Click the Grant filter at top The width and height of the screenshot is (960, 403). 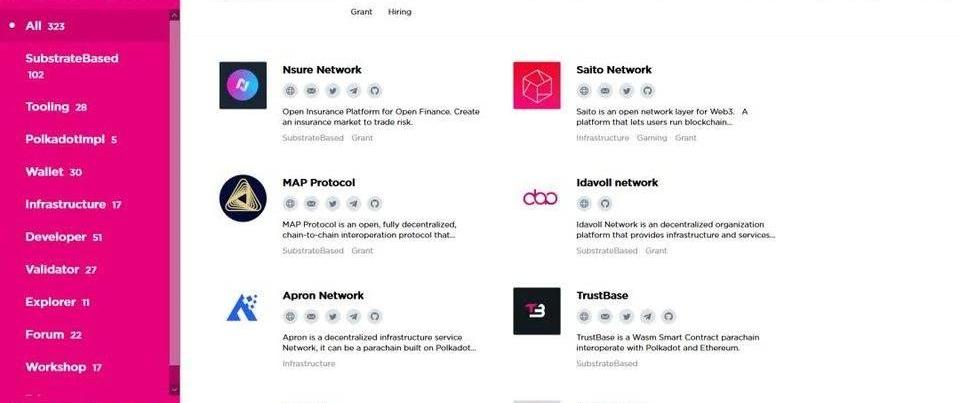[361, 12]
